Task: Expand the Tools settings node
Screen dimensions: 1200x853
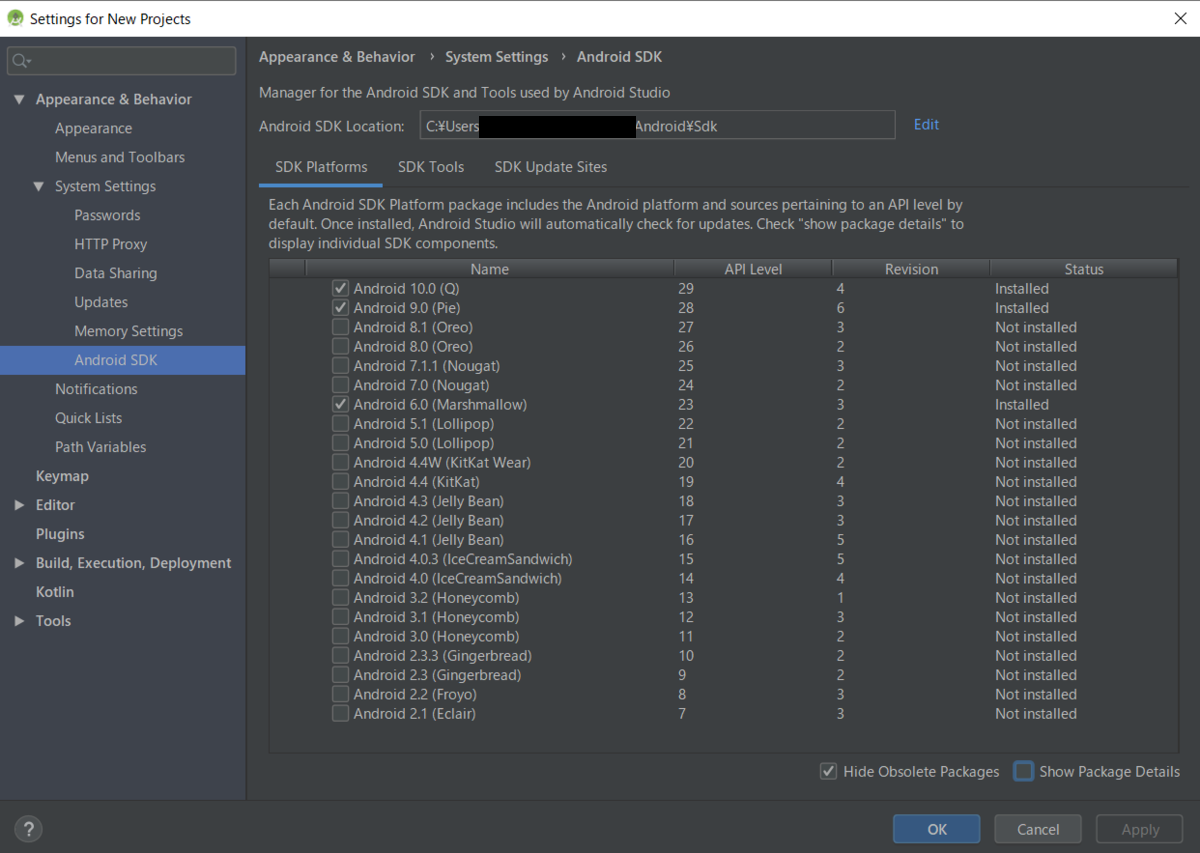Action: [19, 621]
